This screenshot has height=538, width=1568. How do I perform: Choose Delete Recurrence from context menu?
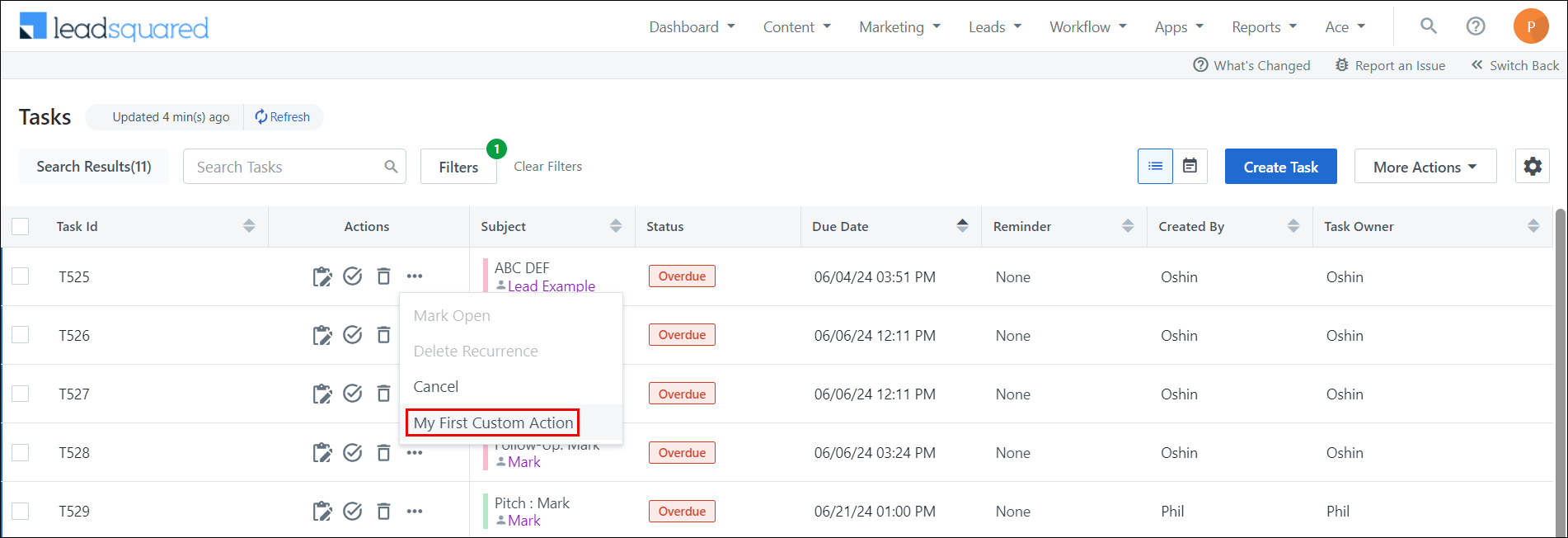coord(510,352)
